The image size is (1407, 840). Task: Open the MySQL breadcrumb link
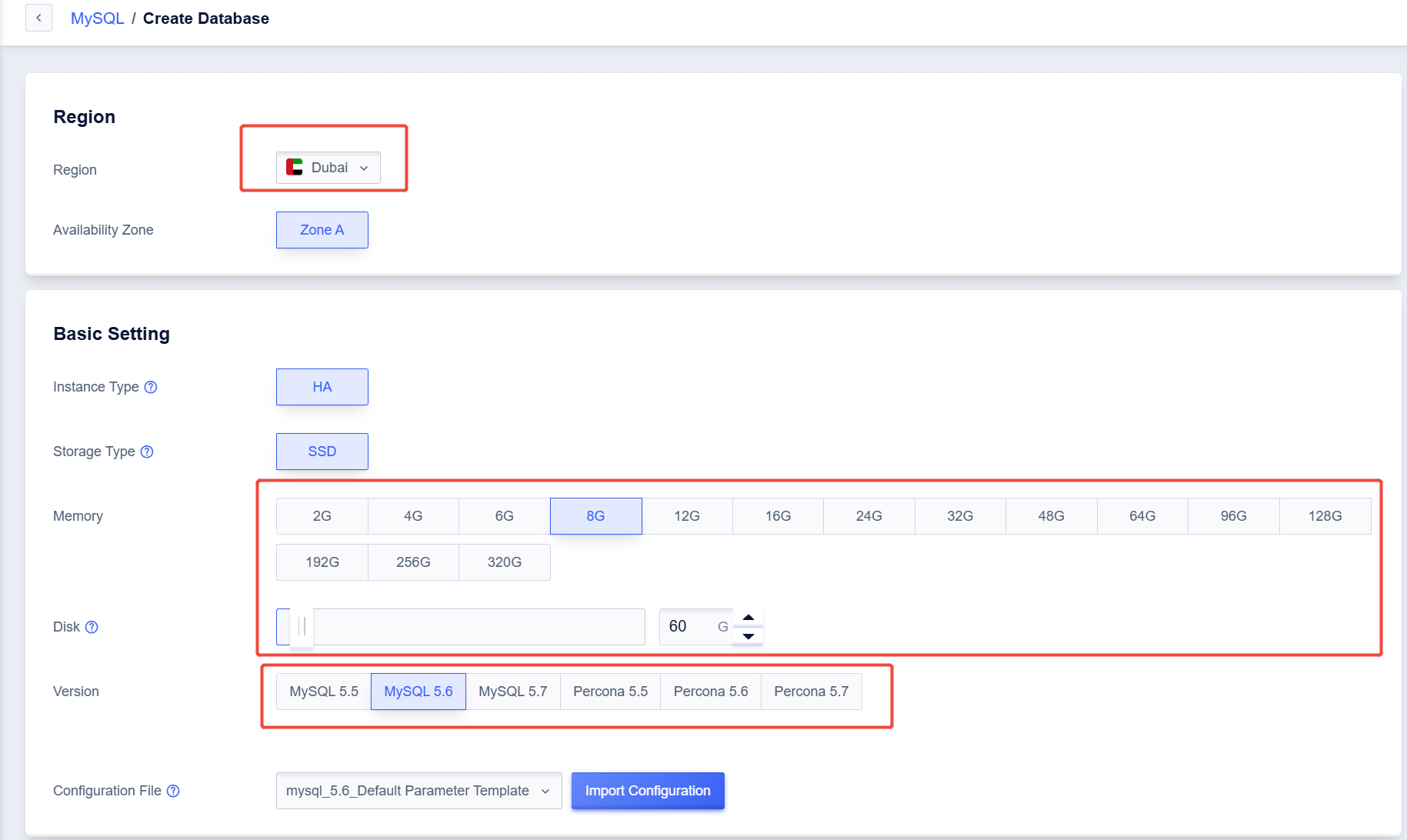pyautogui.click(x=97, y=18)
